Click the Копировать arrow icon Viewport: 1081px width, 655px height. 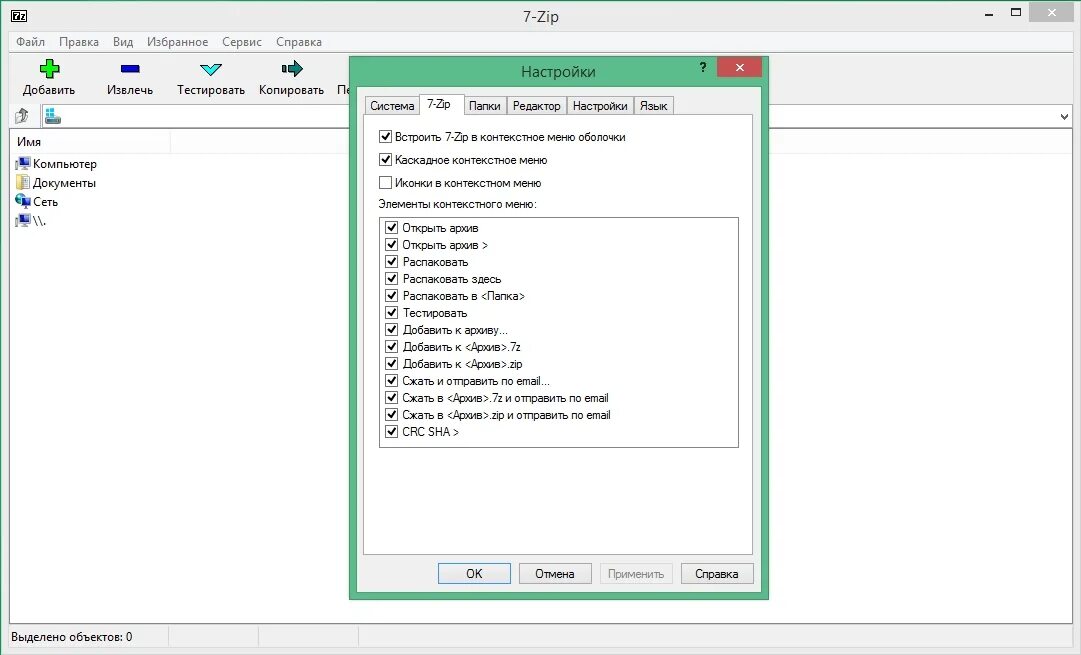(x=292, y=68)
